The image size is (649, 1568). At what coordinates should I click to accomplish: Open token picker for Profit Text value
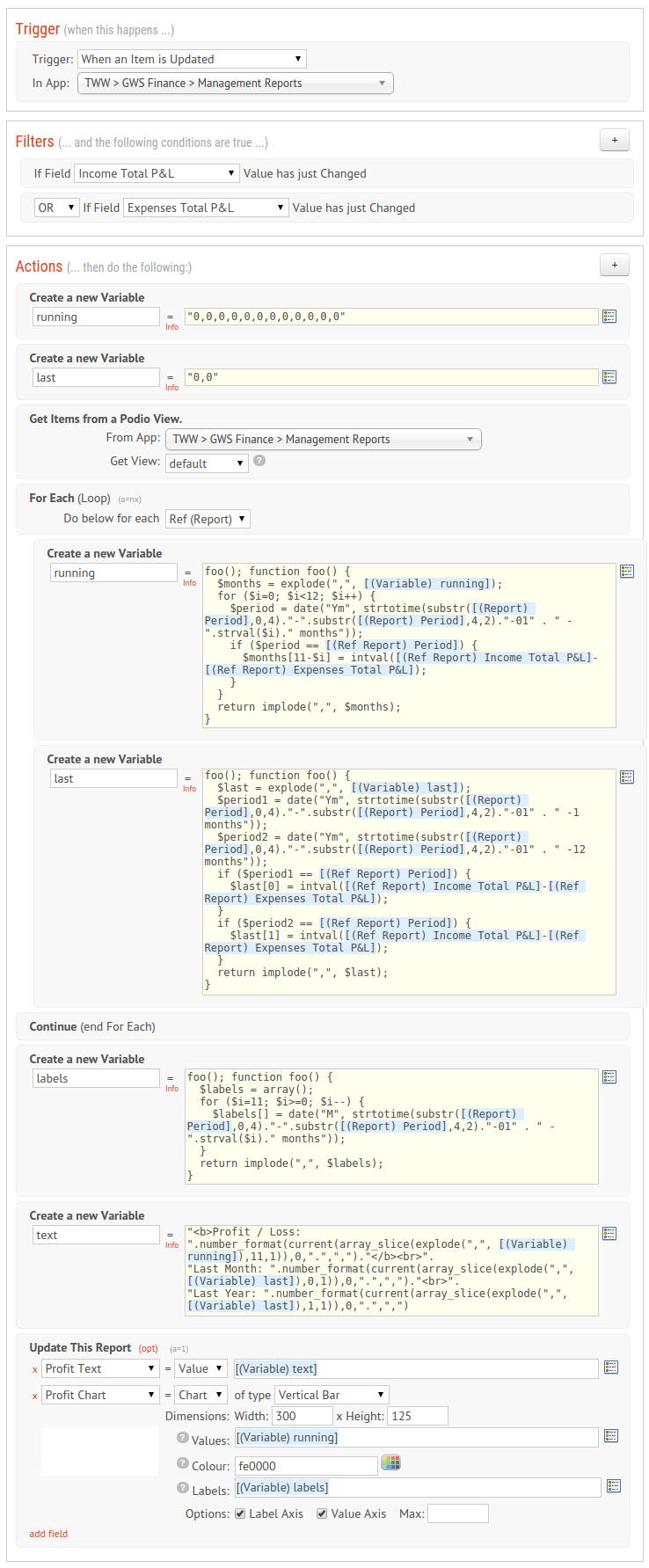pos(611,1367)
